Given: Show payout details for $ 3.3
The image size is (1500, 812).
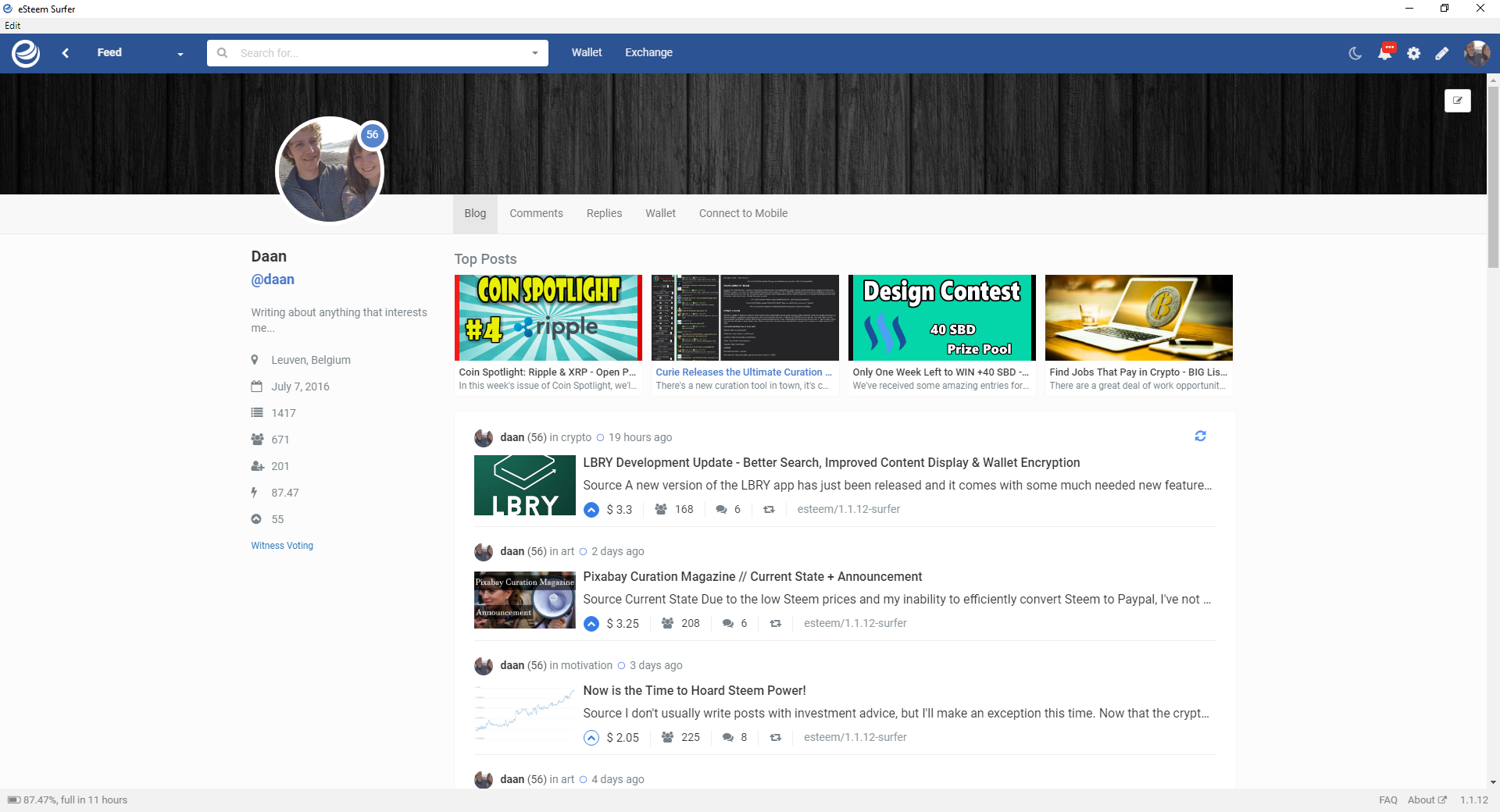Looking at the screenshot, I should coord(620,510).
